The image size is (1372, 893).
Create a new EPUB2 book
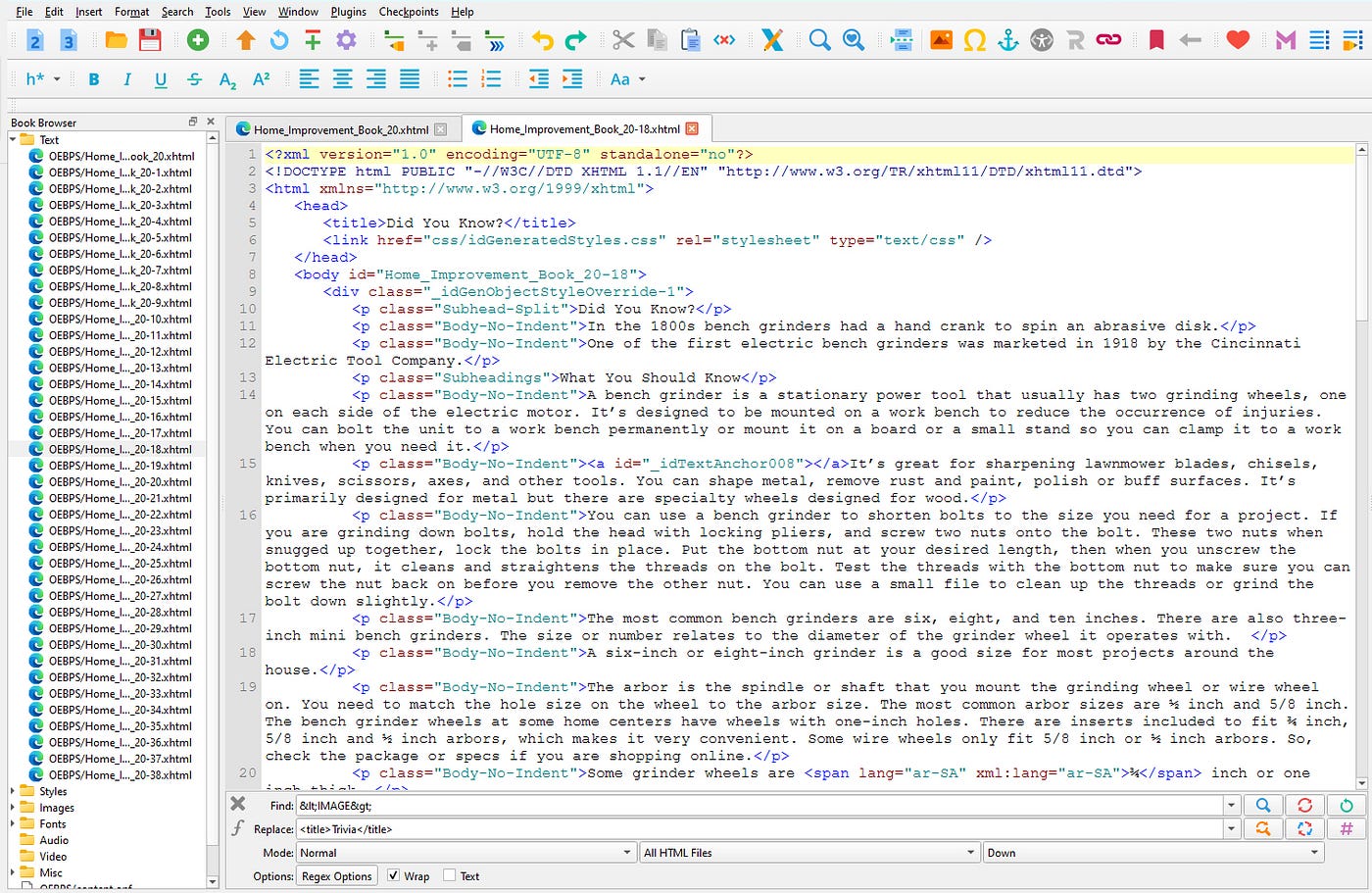[x=35, y=40]
